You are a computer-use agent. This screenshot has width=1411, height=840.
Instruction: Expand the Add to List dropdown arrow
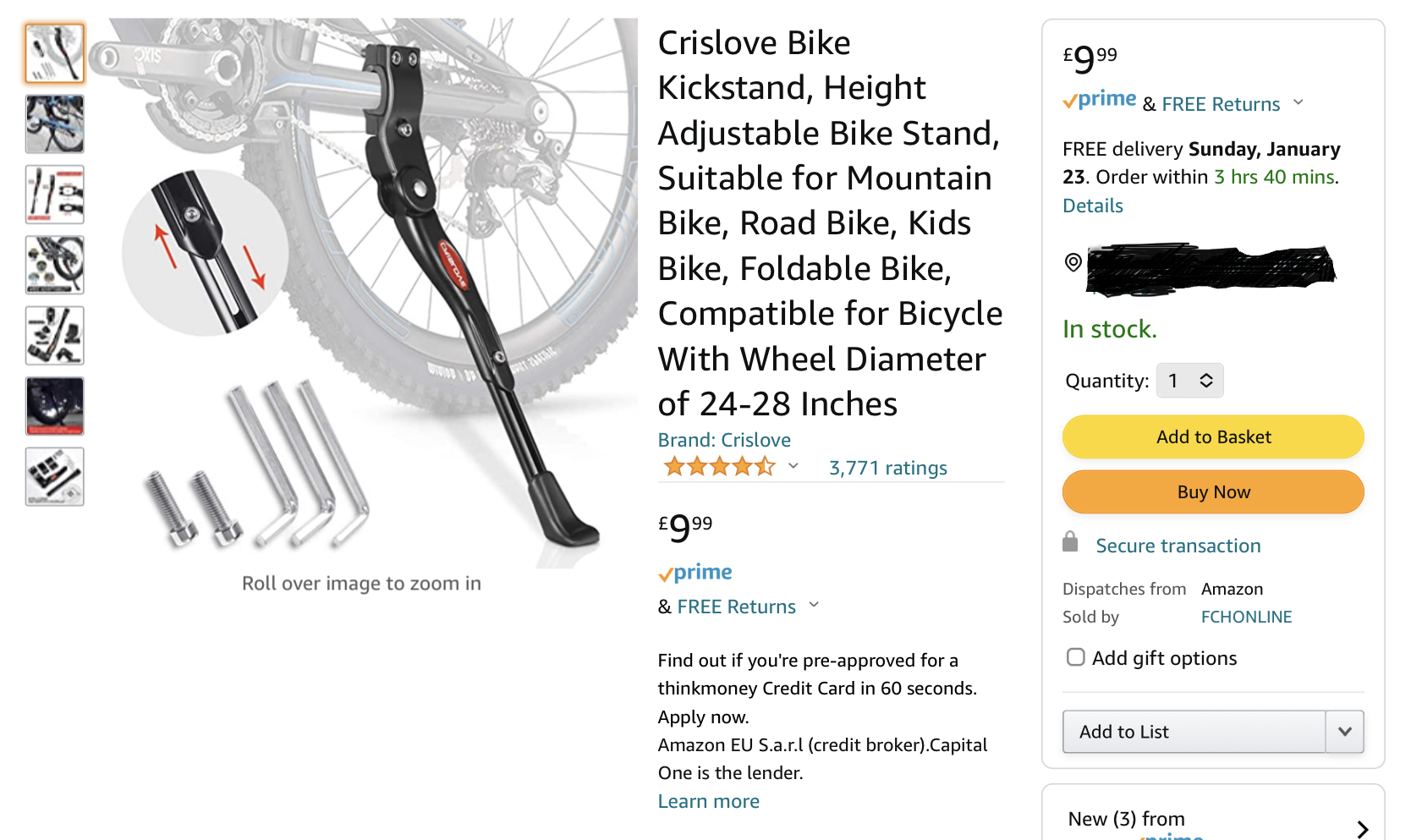[x=1344, y=732]
